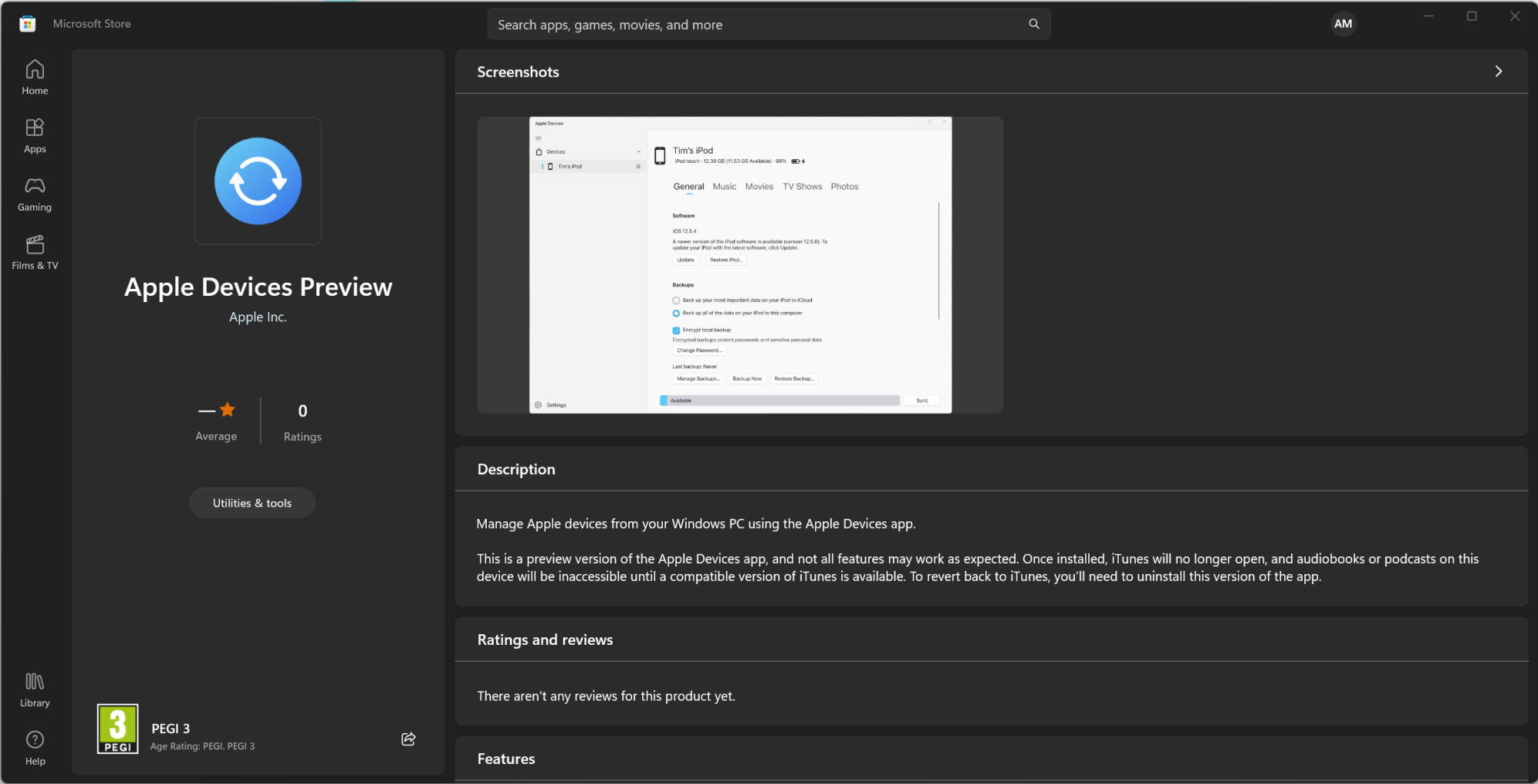The image size is (1538, 784).
Task: Click the orange star average rating
Action: [x=227, y=410]
